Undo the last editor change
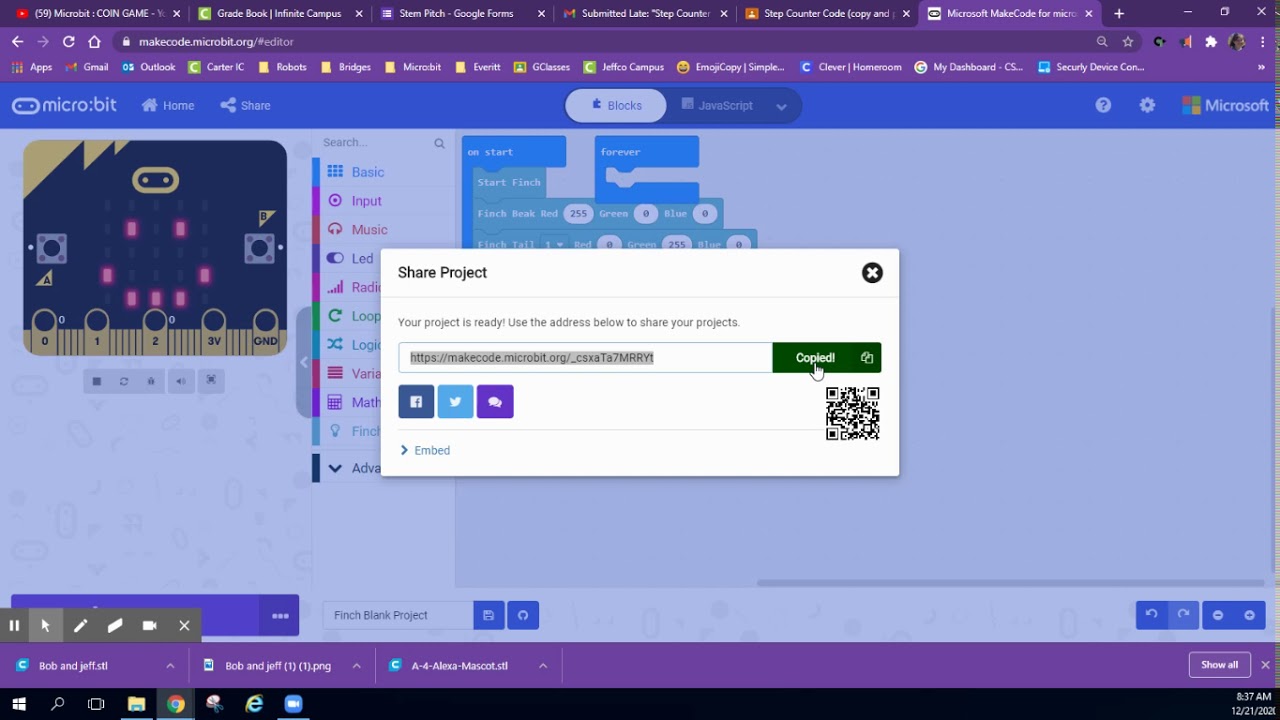1280x720 pixels. point(1151,615)
